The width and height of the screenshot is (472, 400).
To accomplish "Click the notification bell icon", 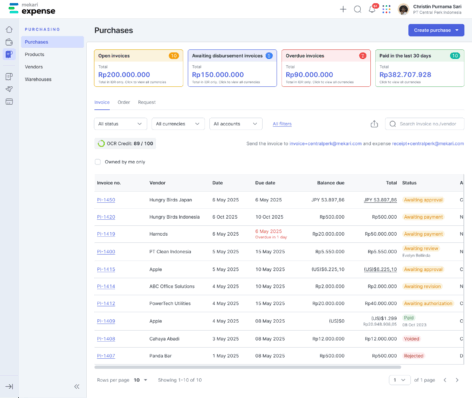I will tap(372, 9).
